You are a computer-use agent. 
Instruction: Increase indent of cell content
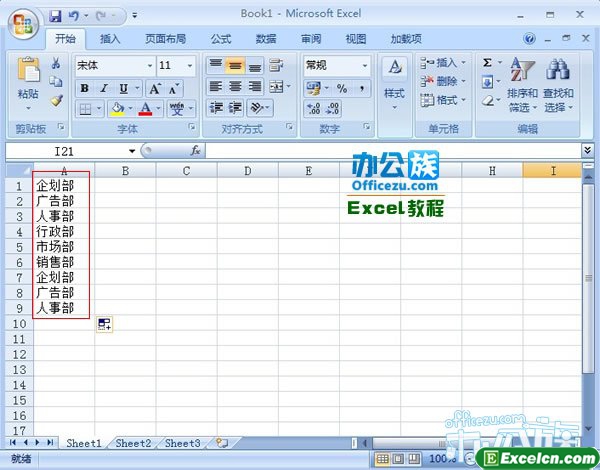click(236, 108)
